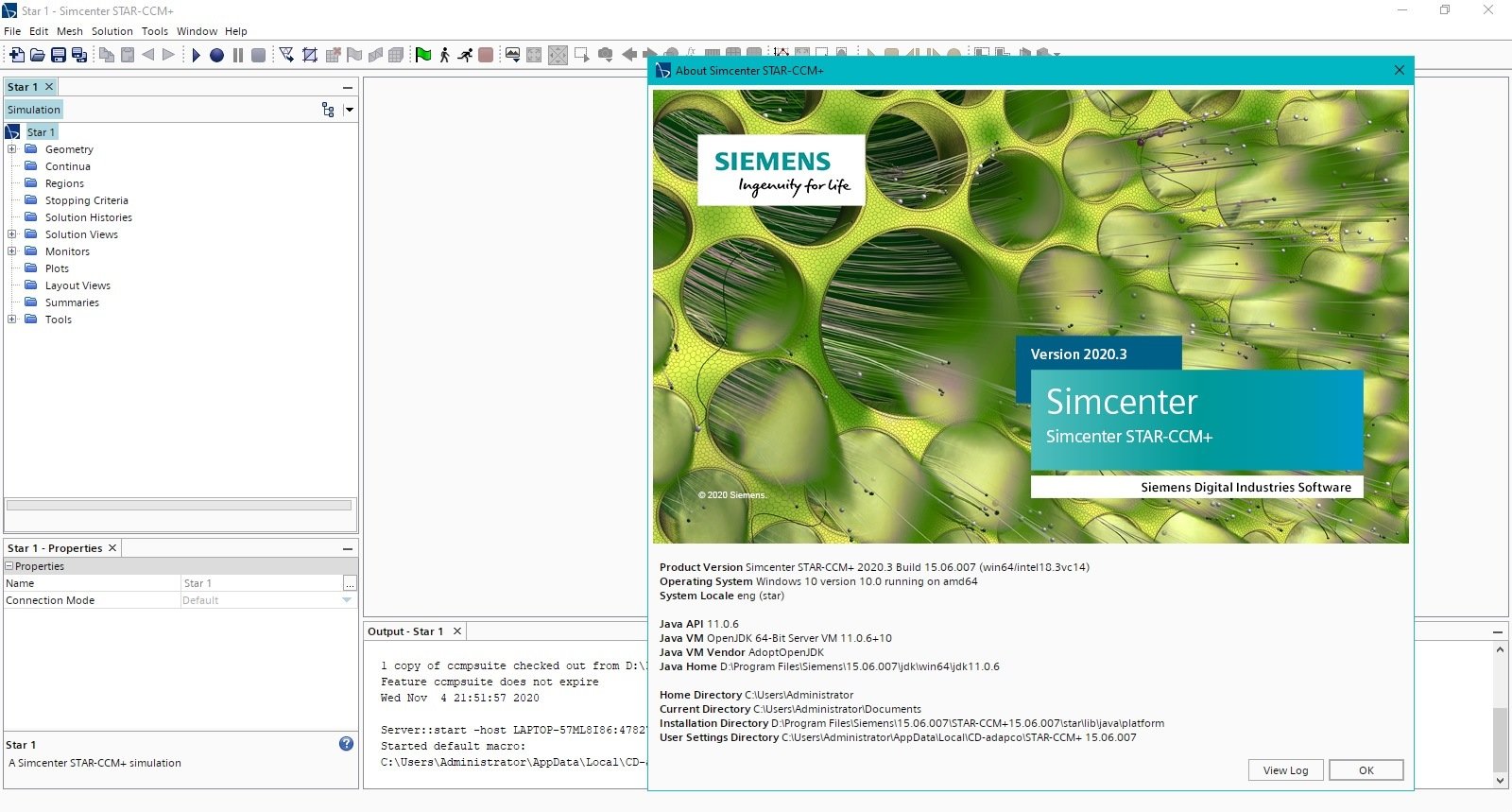Click the Simulation label button
Screen dimensions: 1512x812
click(34, 110)
